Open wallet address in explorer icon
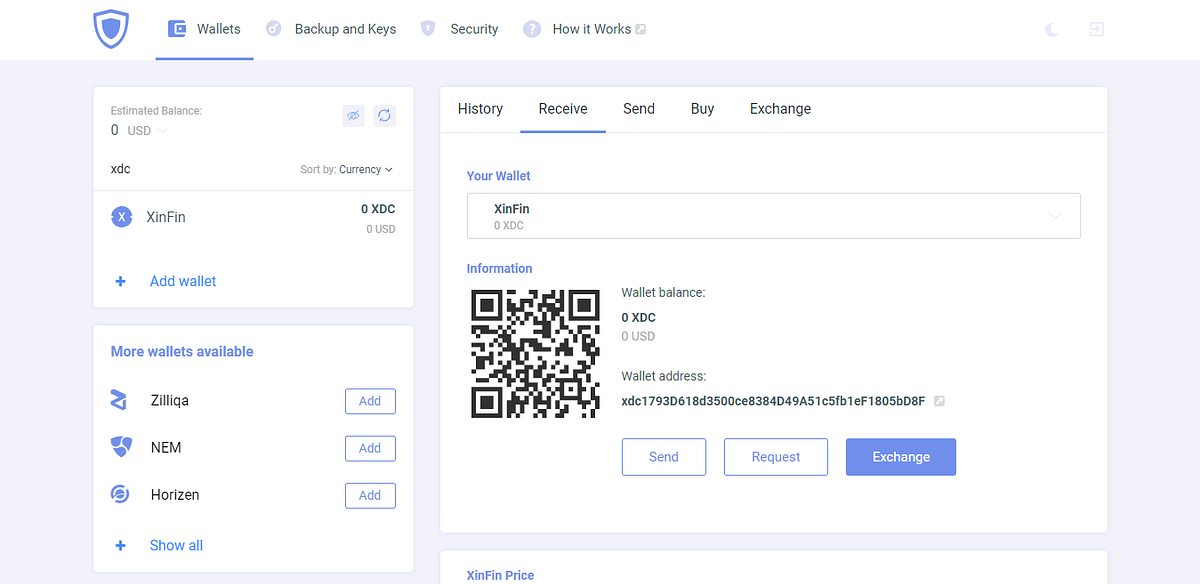1200x584 pixels. pos(939,401)
